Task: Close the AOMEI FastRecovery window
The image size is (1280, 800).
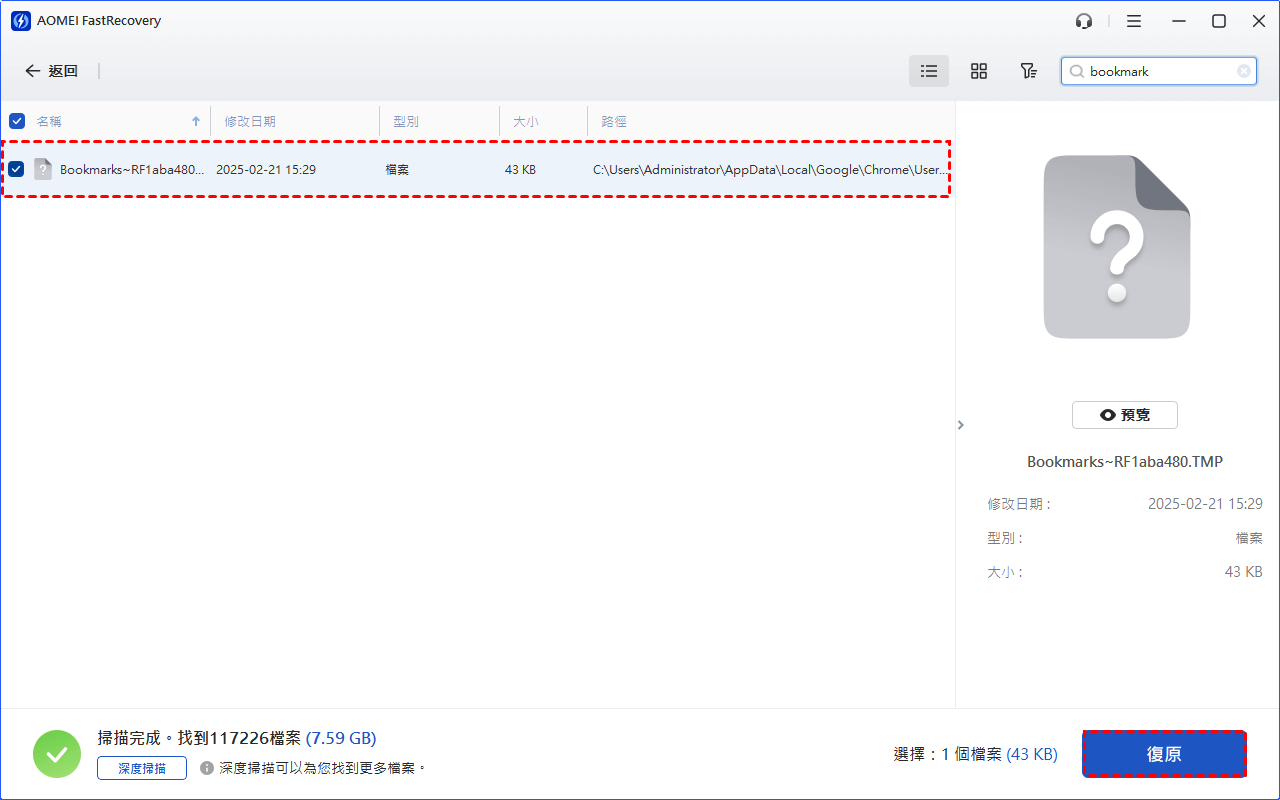Action: (1259, 21)
